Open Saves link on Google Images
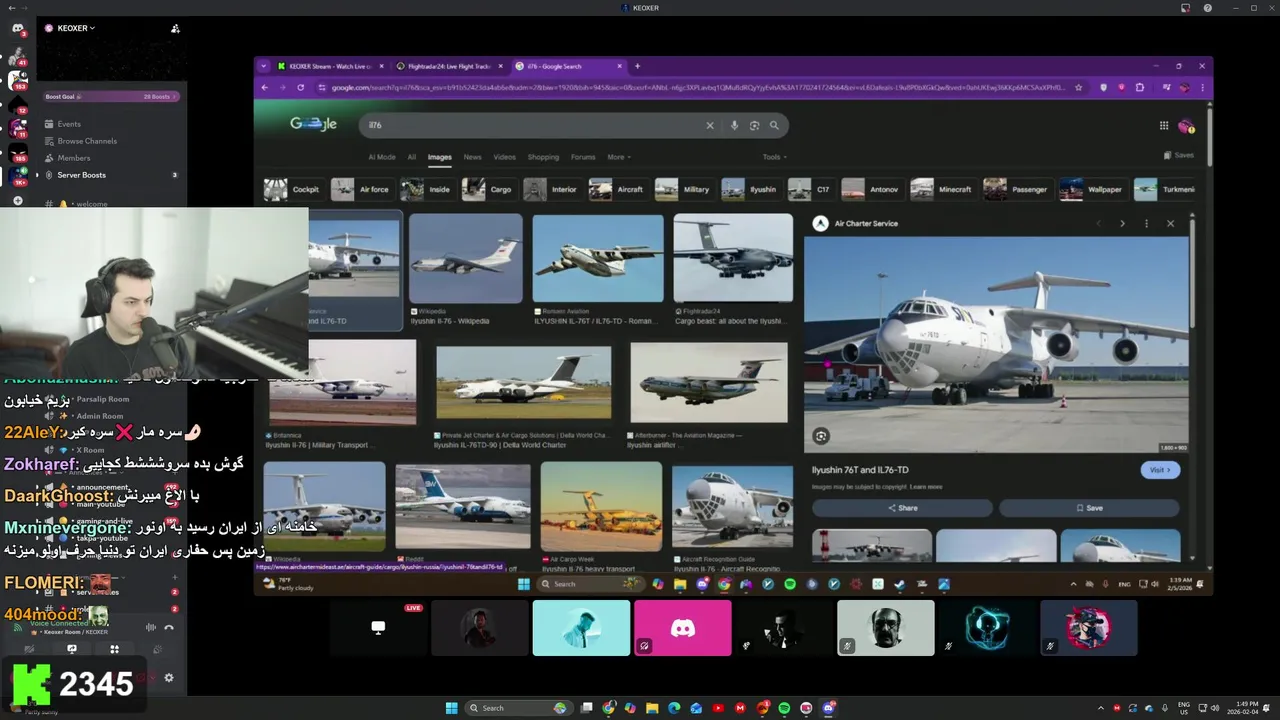The height and width of the screenshot is (720, 1280). (1179, 155)
